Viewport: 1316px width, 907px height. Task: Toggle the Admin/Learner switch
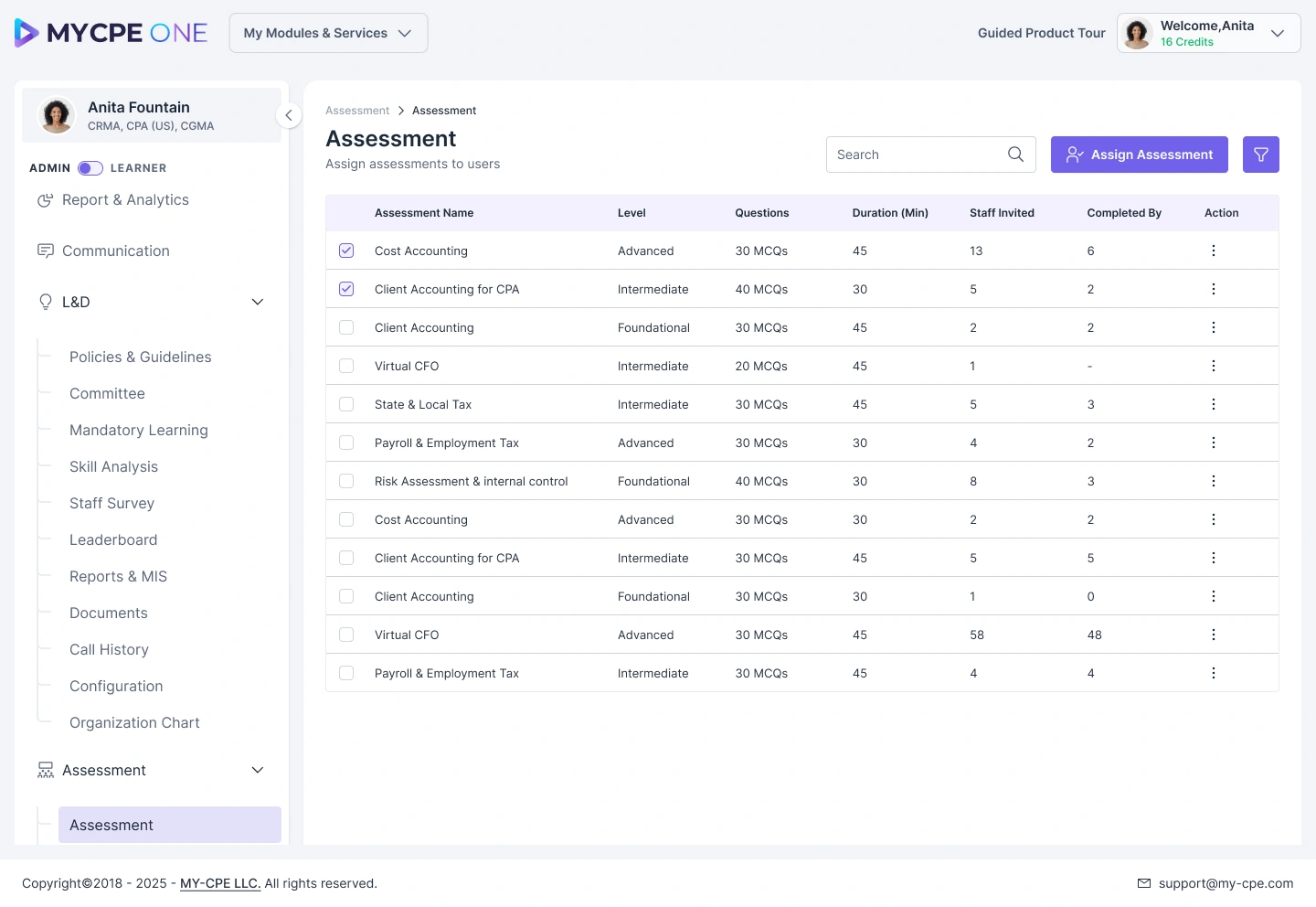pos(90,168)
